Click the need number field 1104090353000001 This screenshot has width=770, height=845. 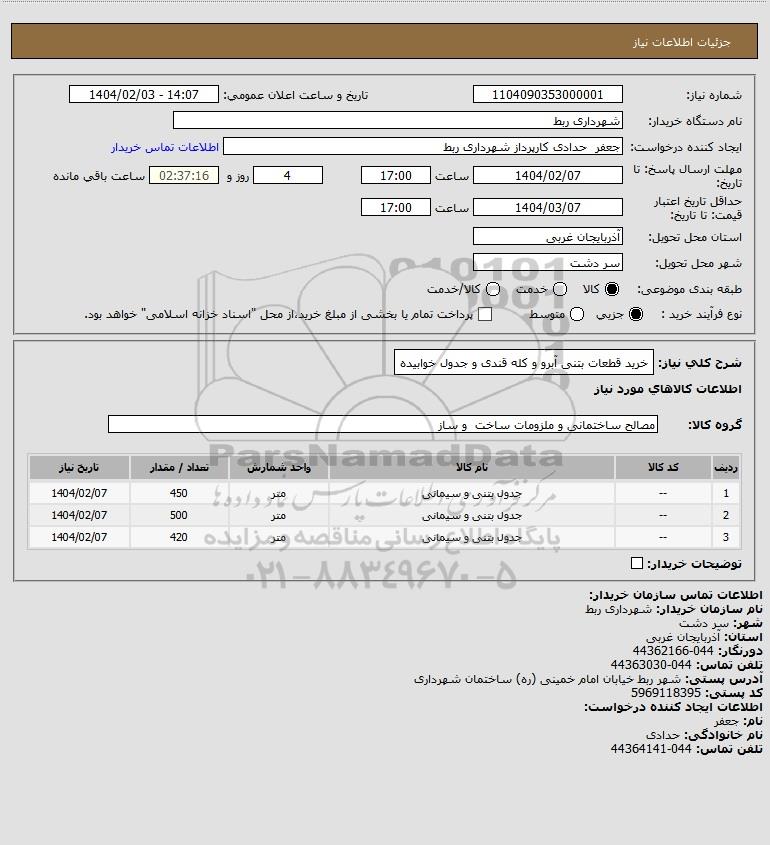547,94
